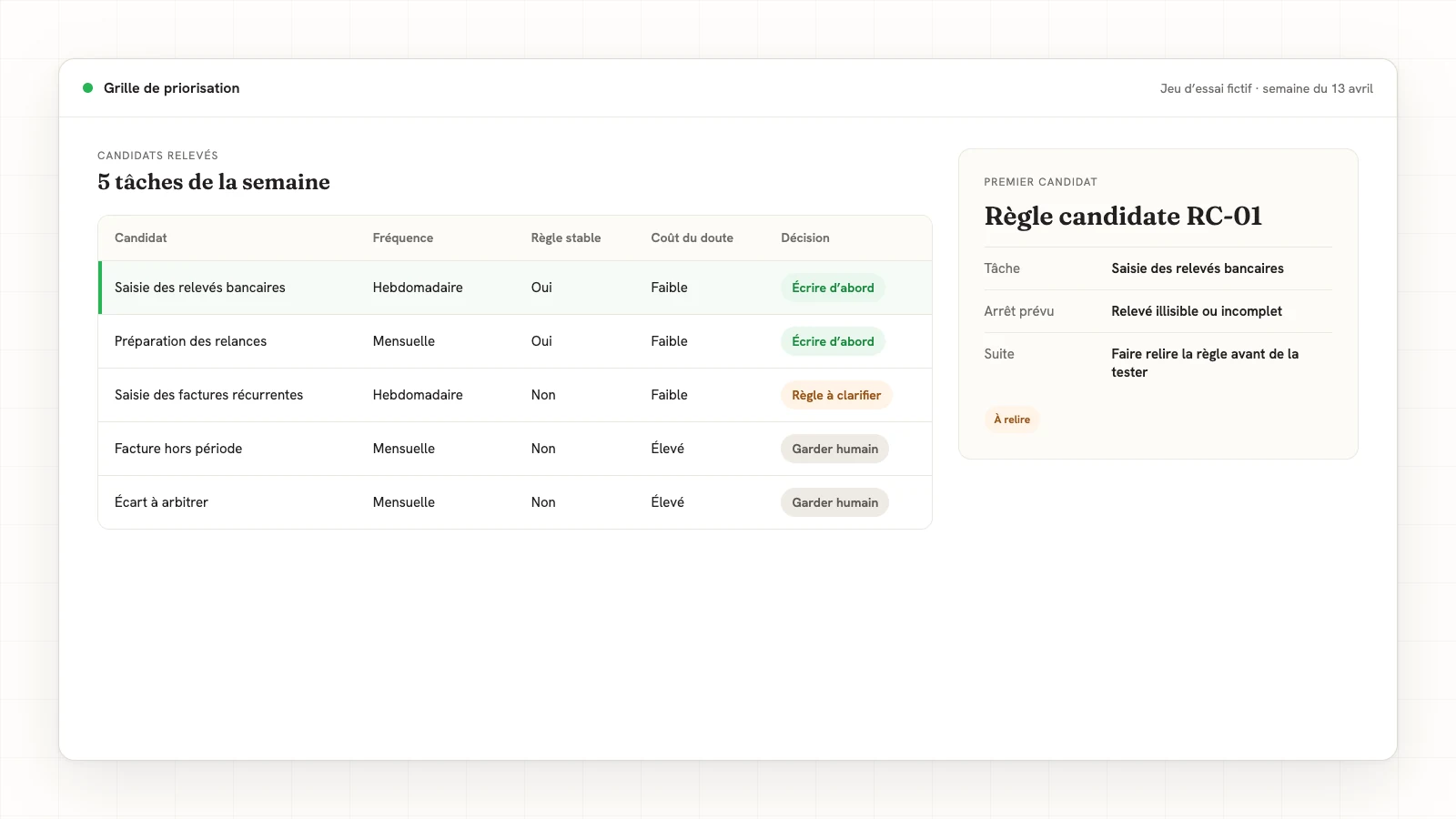
Task: Select the Facture hors période candidate
Action: click(x=515, y=449)
